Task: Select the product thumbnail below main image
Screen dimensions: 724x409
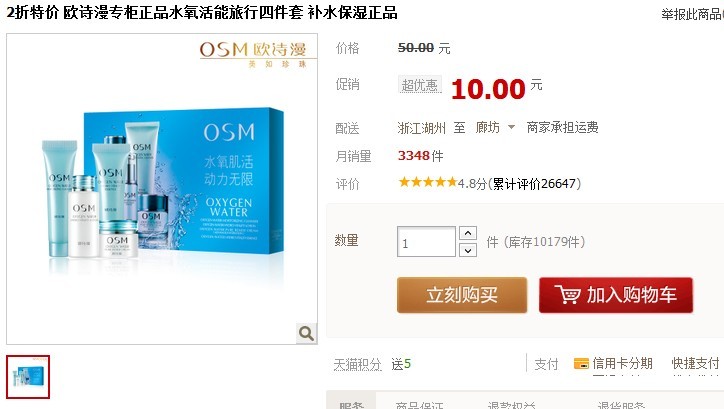Action: tap(28, 377)
